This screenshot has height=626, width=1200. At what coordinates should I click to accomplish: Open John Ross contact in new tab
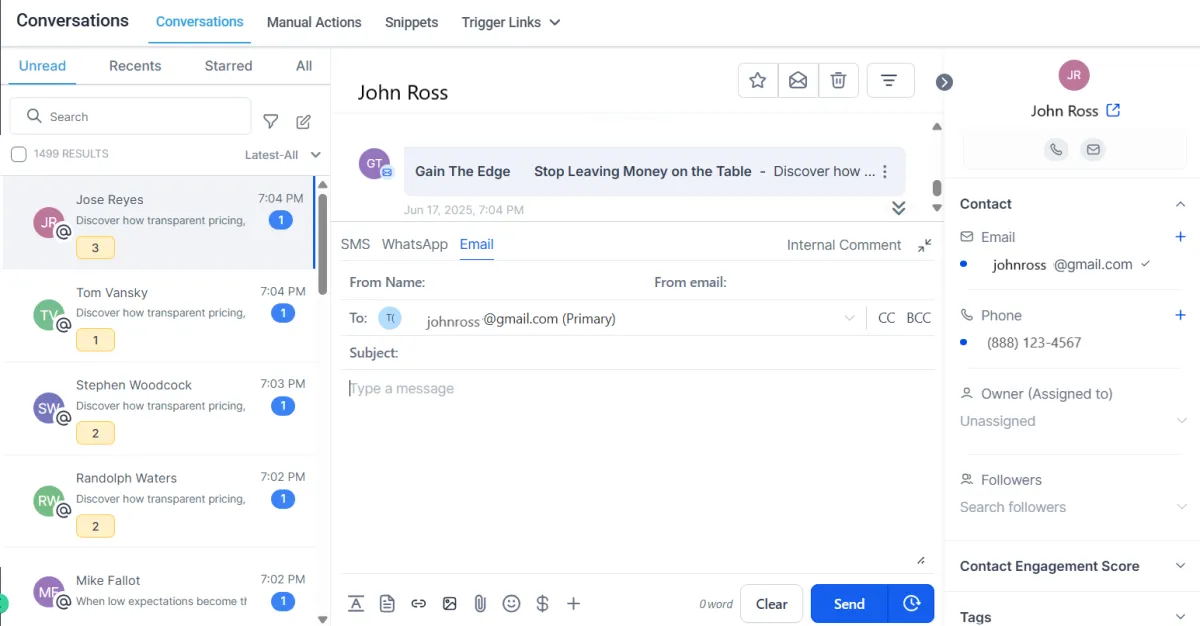click(1113, 111)
